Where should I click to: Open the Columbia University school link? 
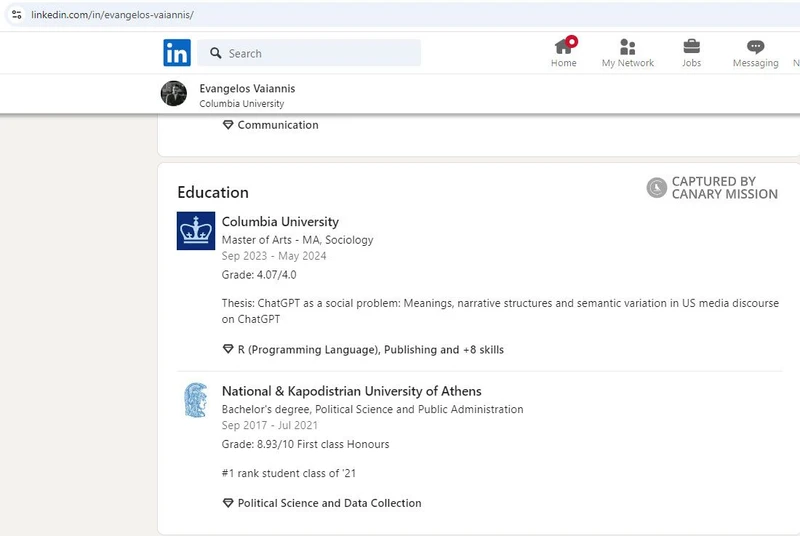coord(280,222)
